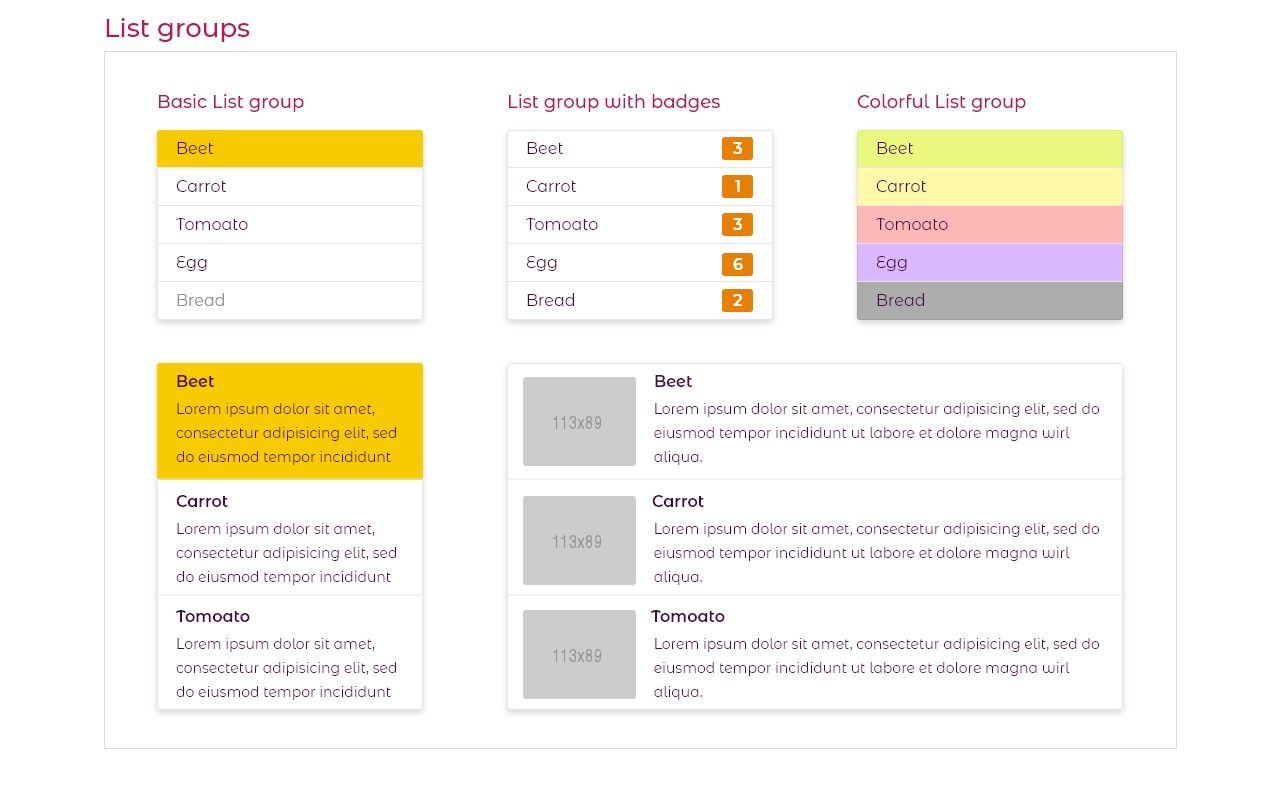
Task: Click the Carrot thumbnail placeholder image
Action: click(x=579, y=540)
